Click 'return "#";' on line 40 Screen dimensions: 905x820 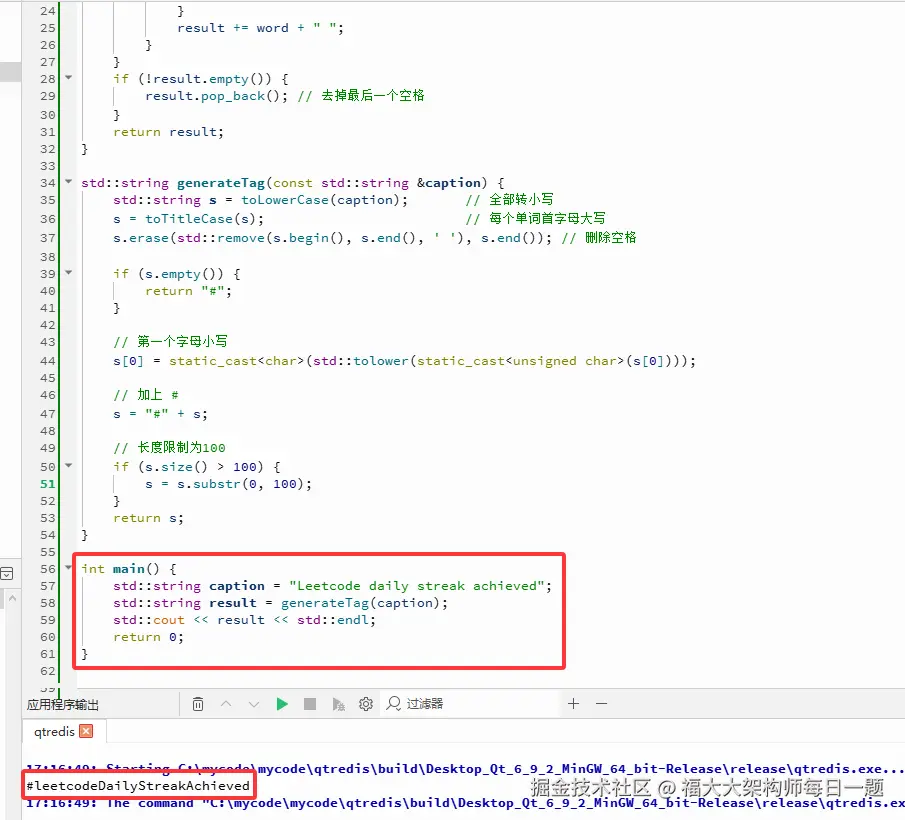pos(188,291)
